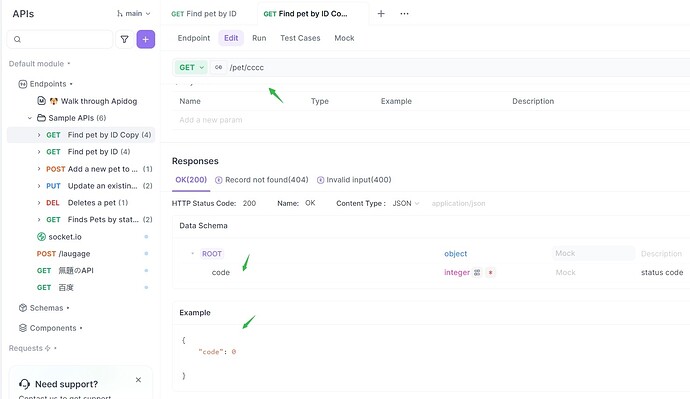Close the Need support panel
This screenshot has width=690, height=399.
click(x=138, y=380)
